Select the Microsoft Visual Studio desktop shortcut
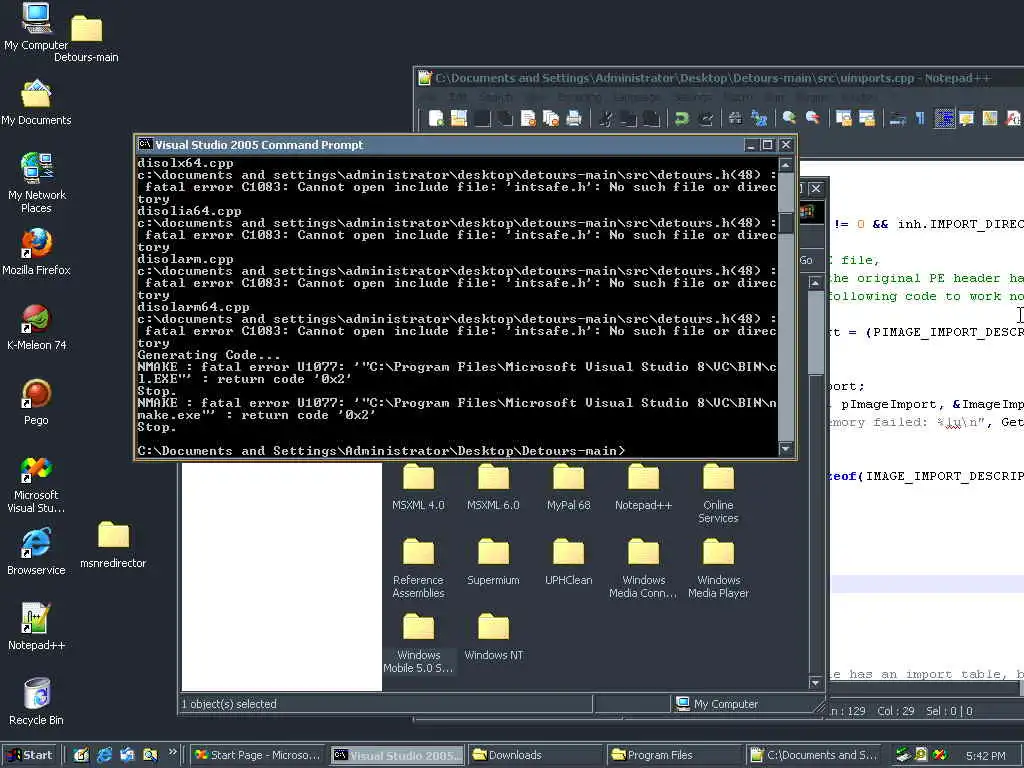The image size is (1024, 768). pos(37,484)
